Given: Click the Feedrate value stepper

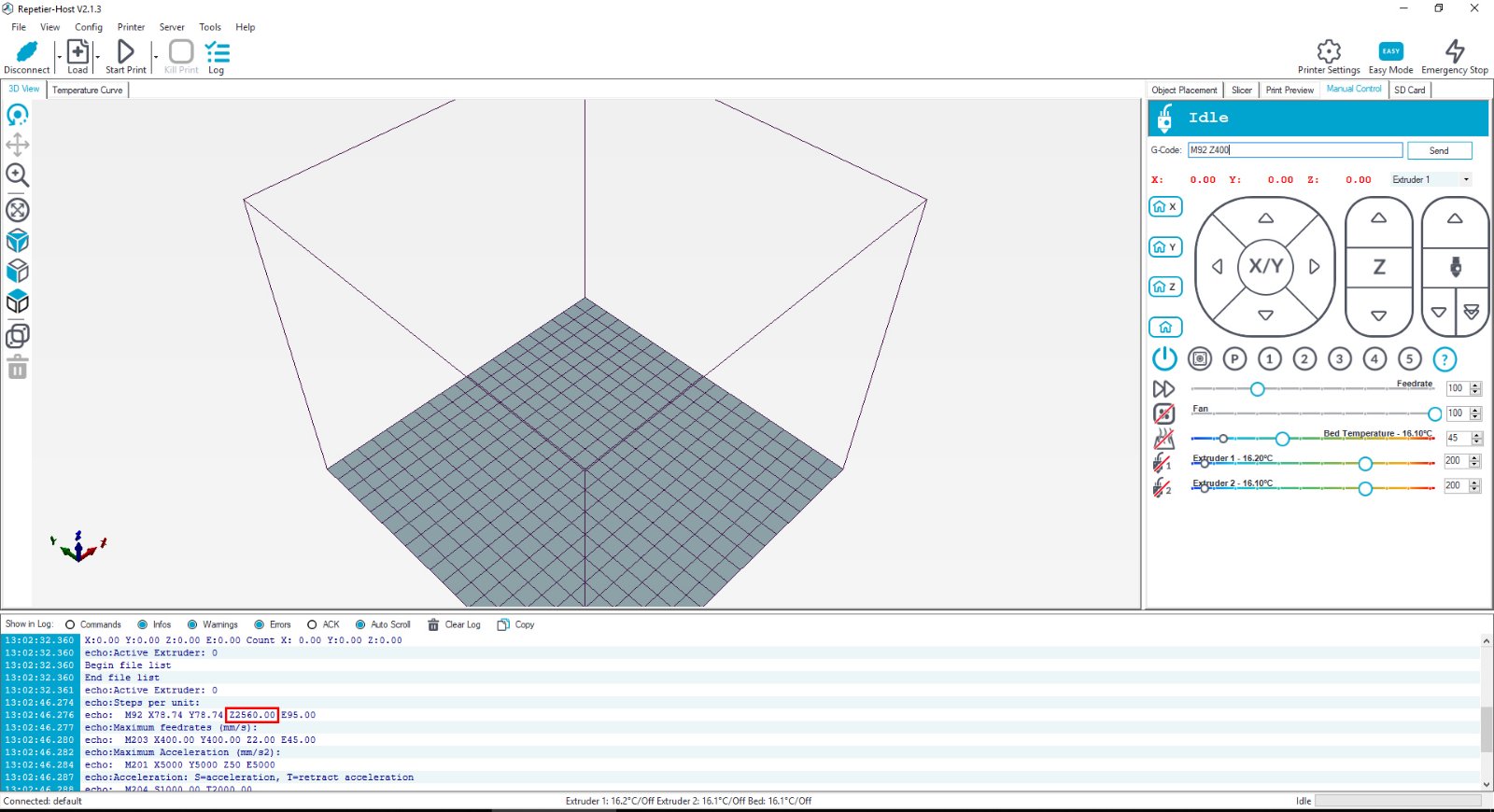Looking at the screenshot, I should coord(1476,388).
